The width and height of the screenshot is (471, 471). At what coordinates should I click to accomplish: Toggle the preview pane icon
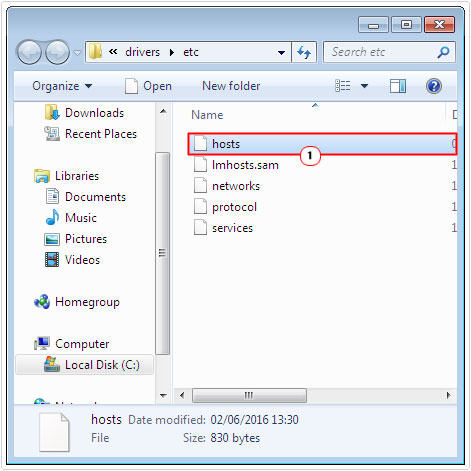[x=398, y=86]
